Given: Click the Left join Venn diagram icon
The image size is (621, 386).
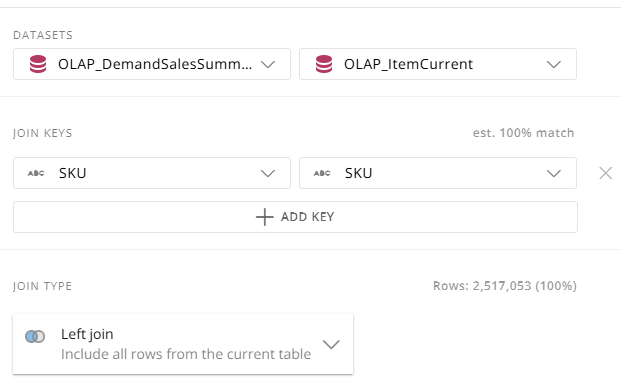Looking at the screenshot, I should (35, 337).
